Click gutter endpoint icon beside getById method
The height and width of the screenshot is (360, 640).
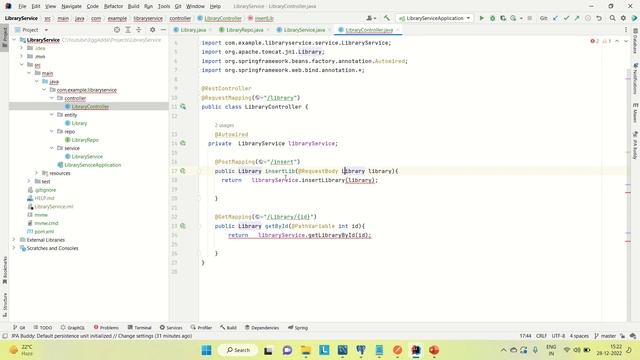click(183, 226)
